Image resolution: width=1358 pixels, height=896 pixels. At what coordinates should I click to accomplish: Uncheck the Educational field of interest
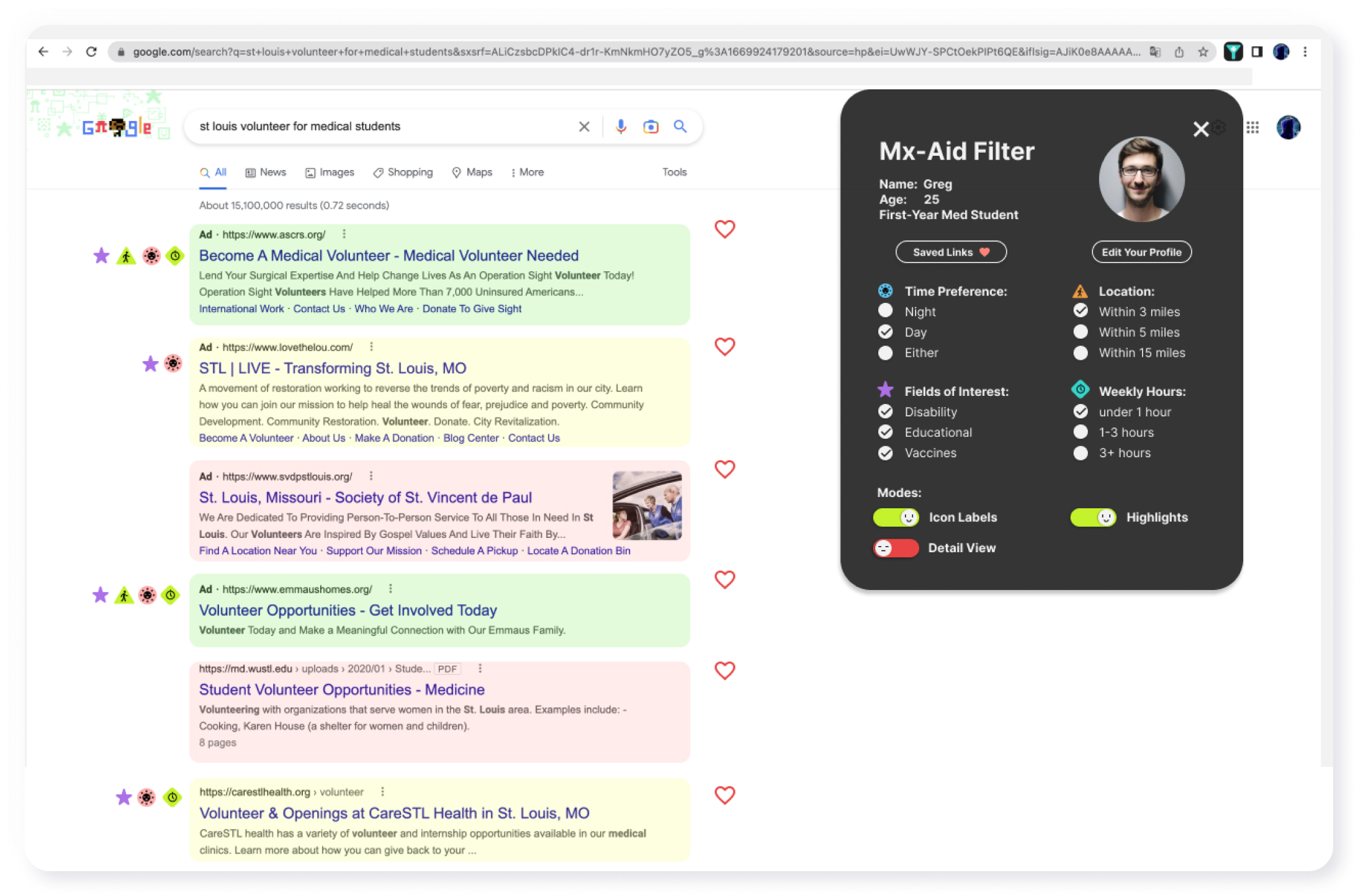tap(886, 432)
